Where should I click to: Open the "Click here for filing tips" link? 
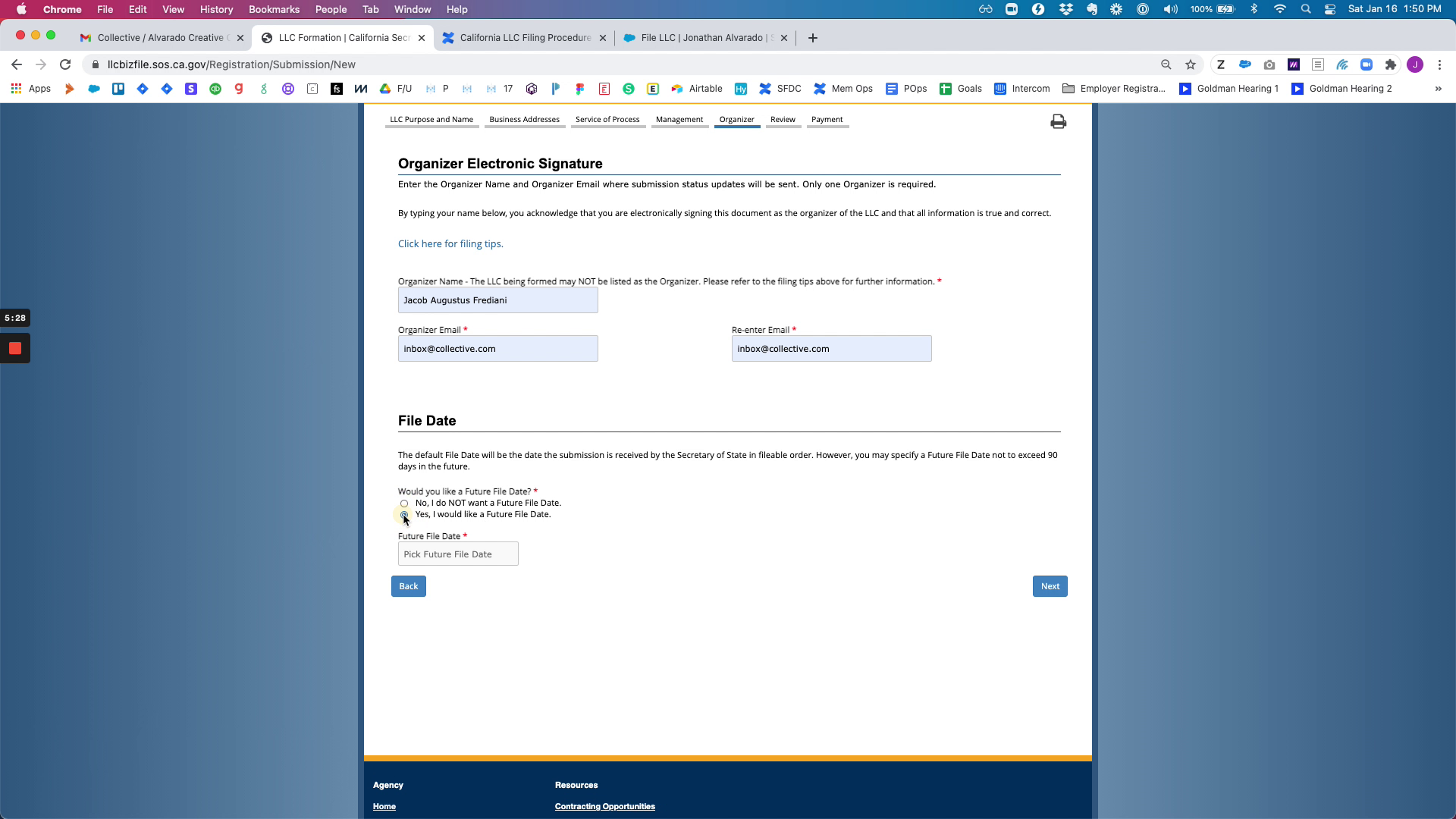[x=450, y=244]
